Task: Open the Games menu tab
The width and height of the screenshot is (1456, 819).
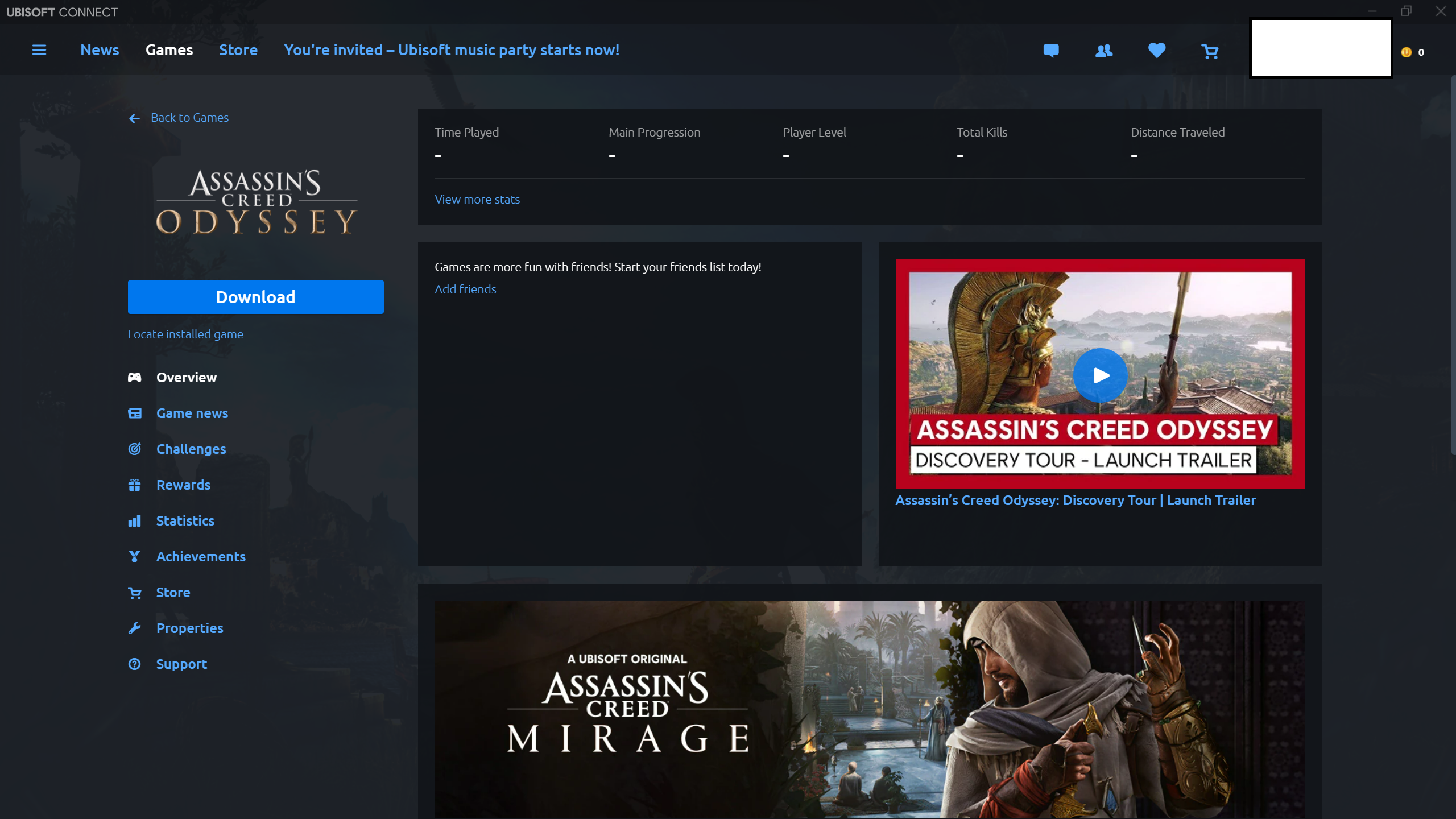Action: pyautogui.click(x=168, y=49)
